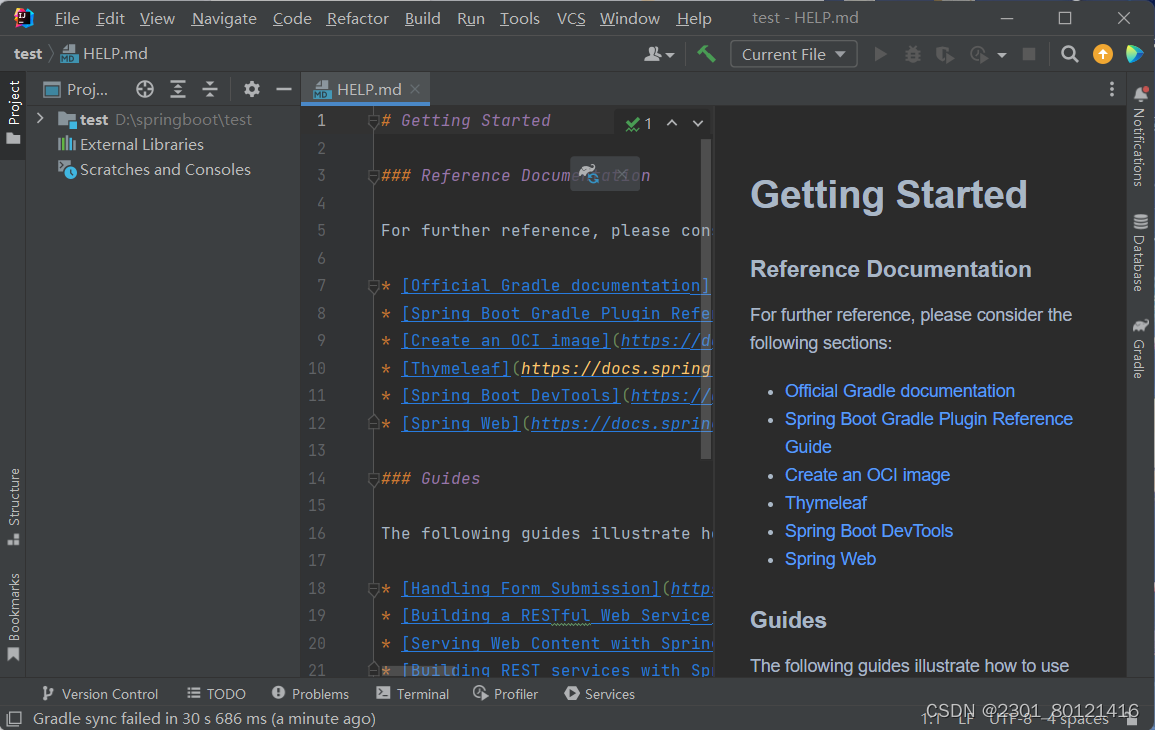Viewport: 1155px width, 730px height.
Task: Click the editor vertical scrollbar
Action: [x=706, y=298]
